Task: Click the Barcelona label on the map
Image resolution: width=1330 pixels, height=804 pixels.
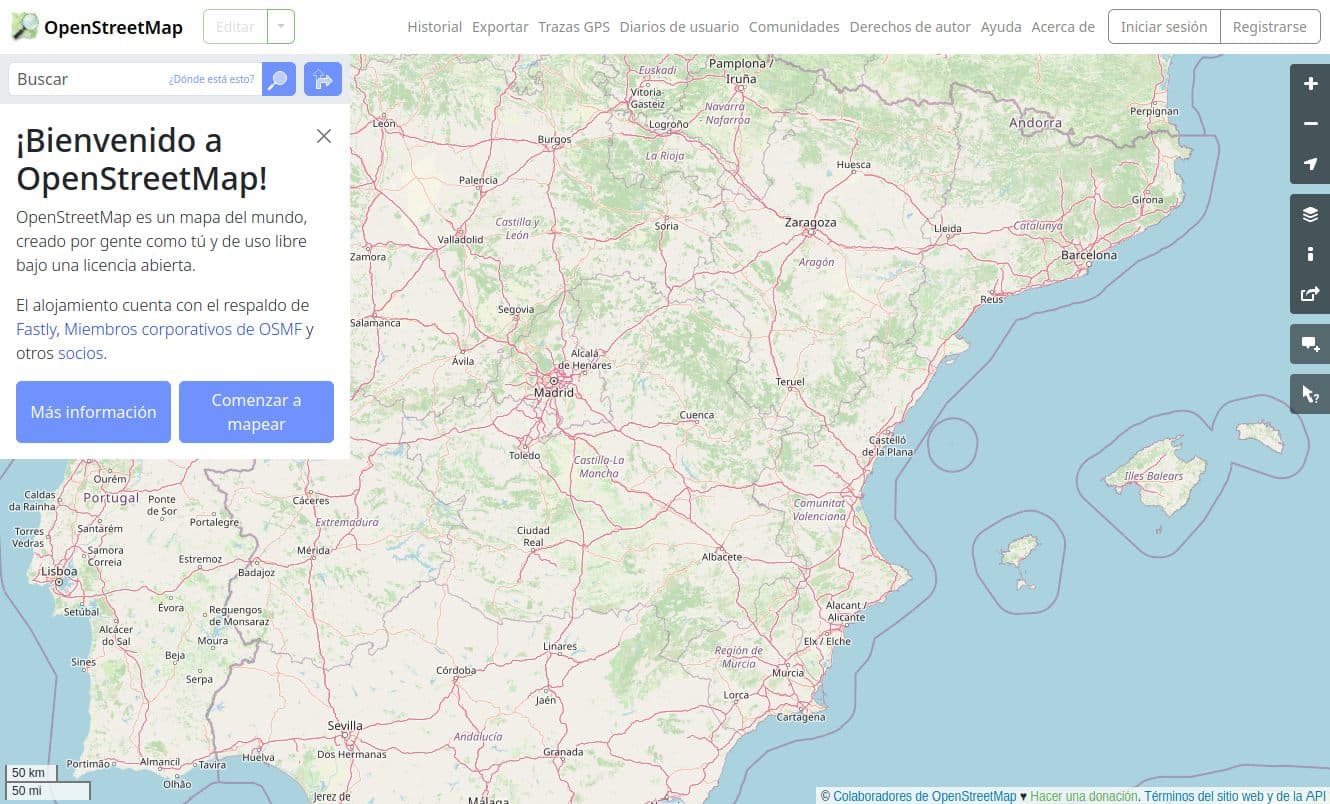Action: tap(1089, 255)
